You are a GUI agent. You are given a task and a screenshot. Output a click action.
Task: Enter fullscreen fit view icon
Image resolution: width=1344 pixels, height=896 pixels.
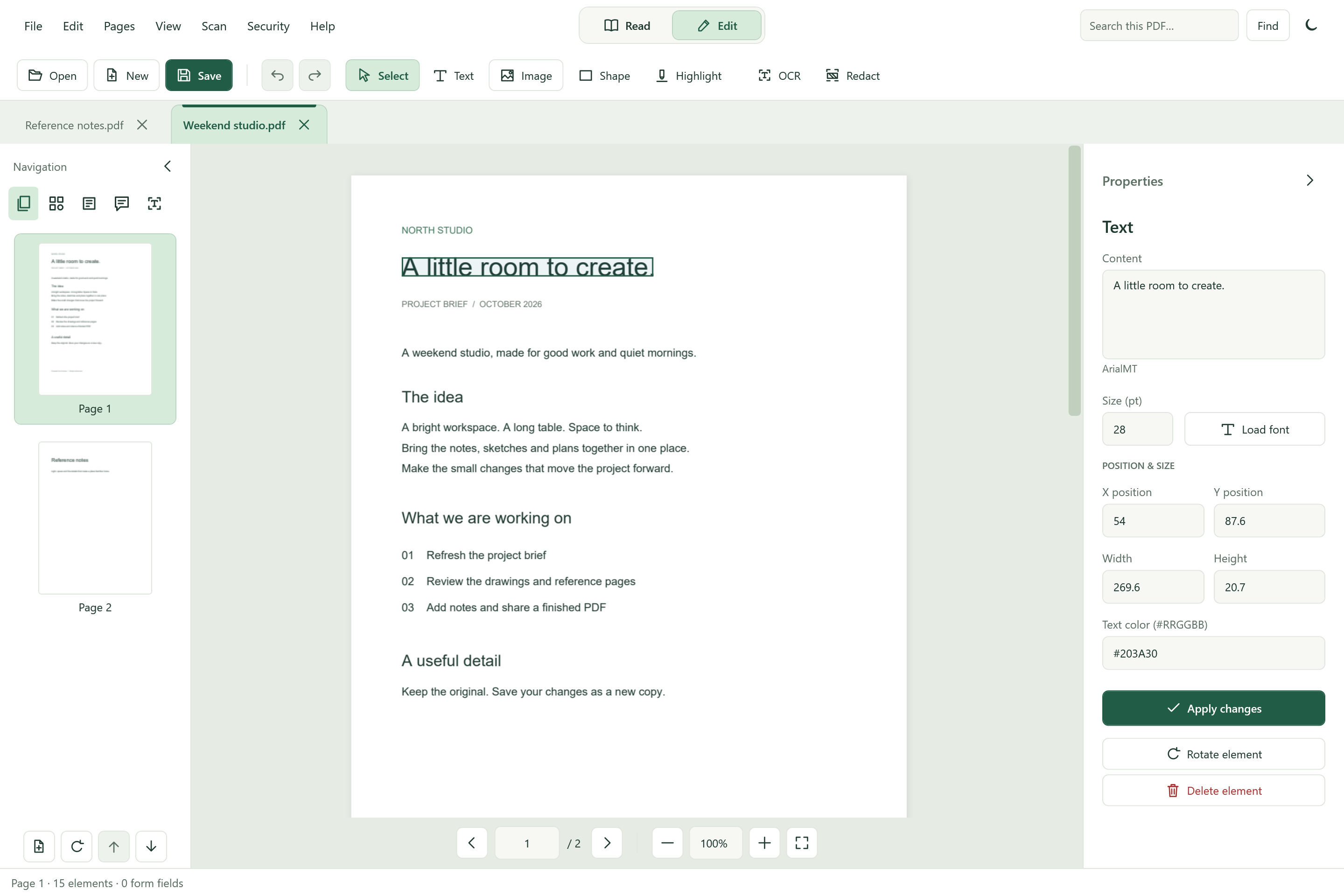pos(802,843)
